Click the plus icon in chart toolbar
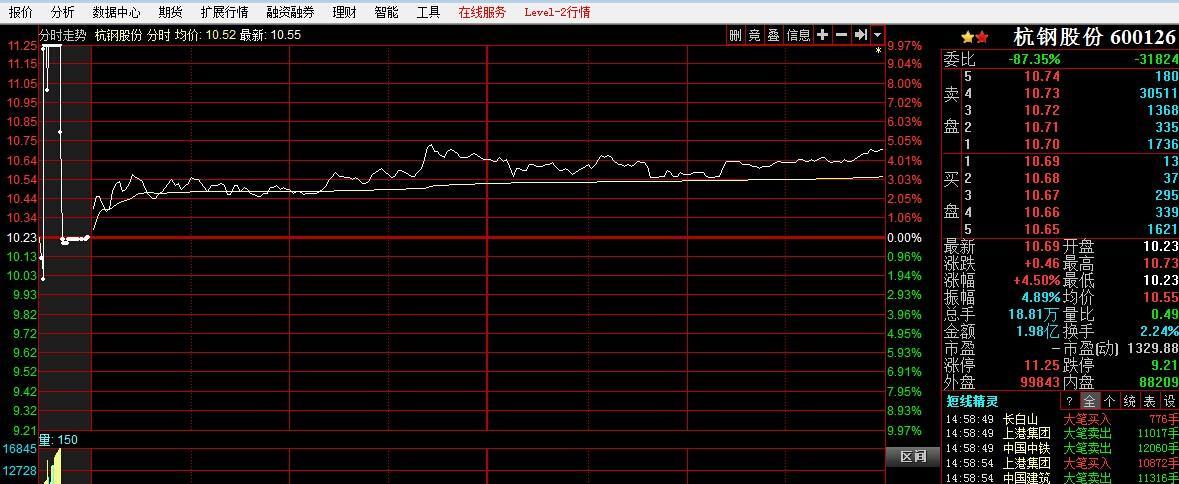 point(823,35)
